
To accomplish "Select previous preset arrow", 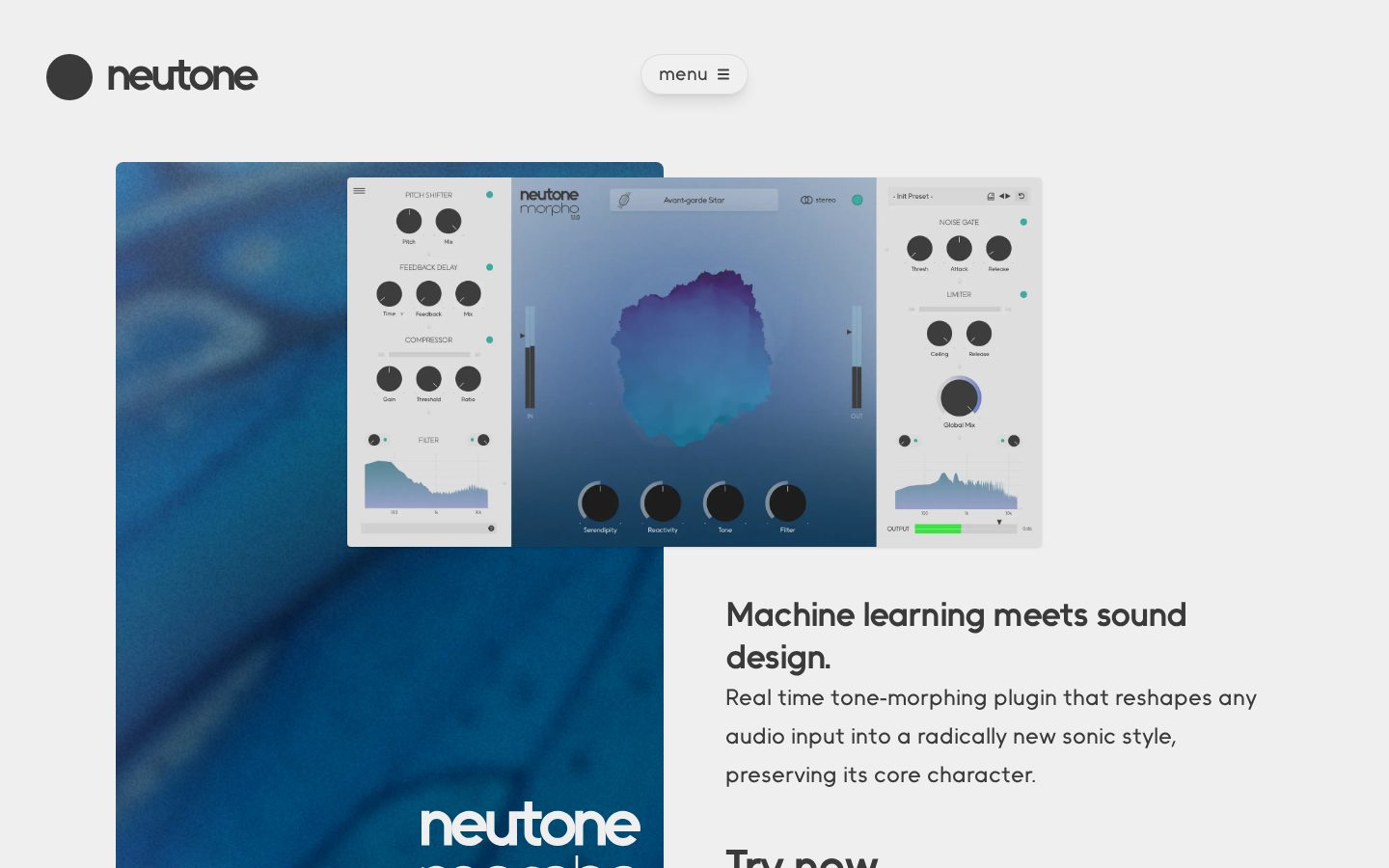I will coord(1001,196).
